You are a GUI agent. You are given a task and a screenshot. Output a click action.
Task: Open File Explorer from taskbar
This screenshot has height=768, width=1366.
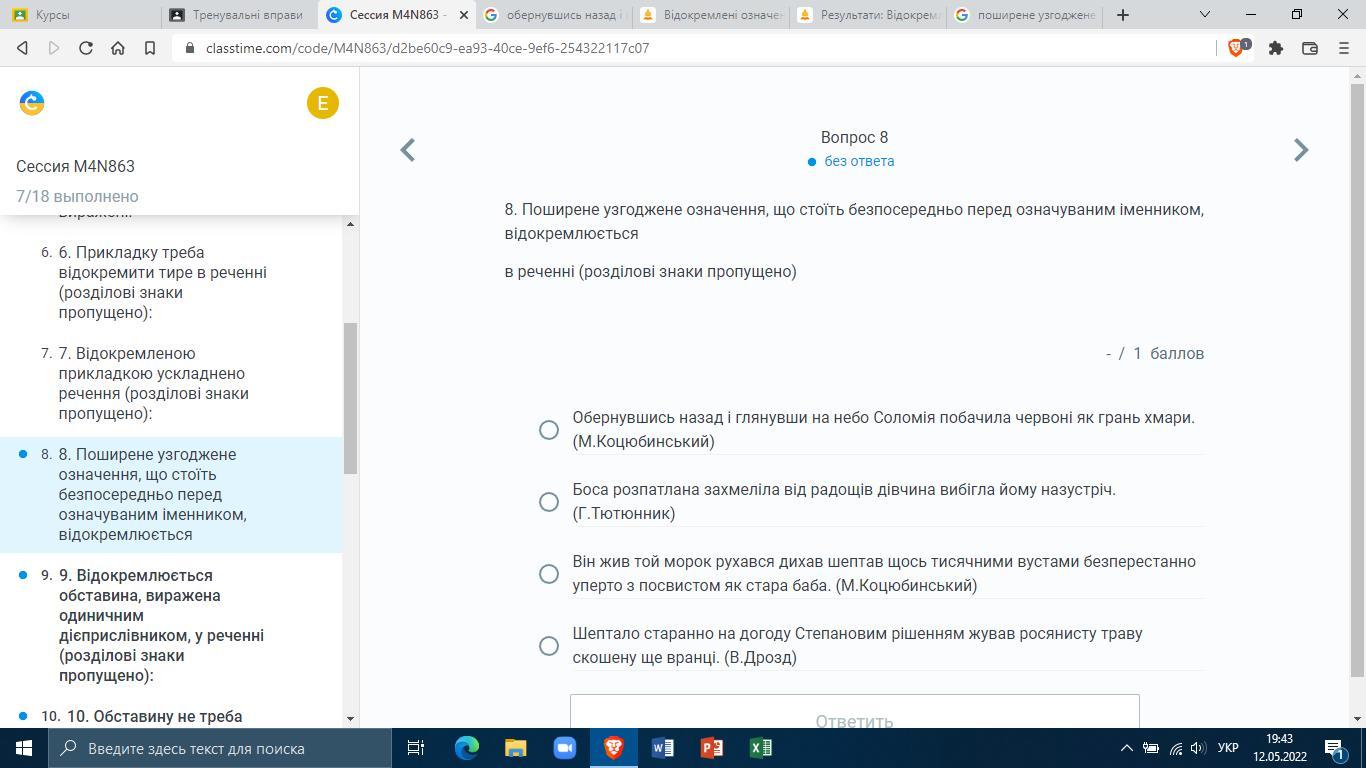coord(515,748)
